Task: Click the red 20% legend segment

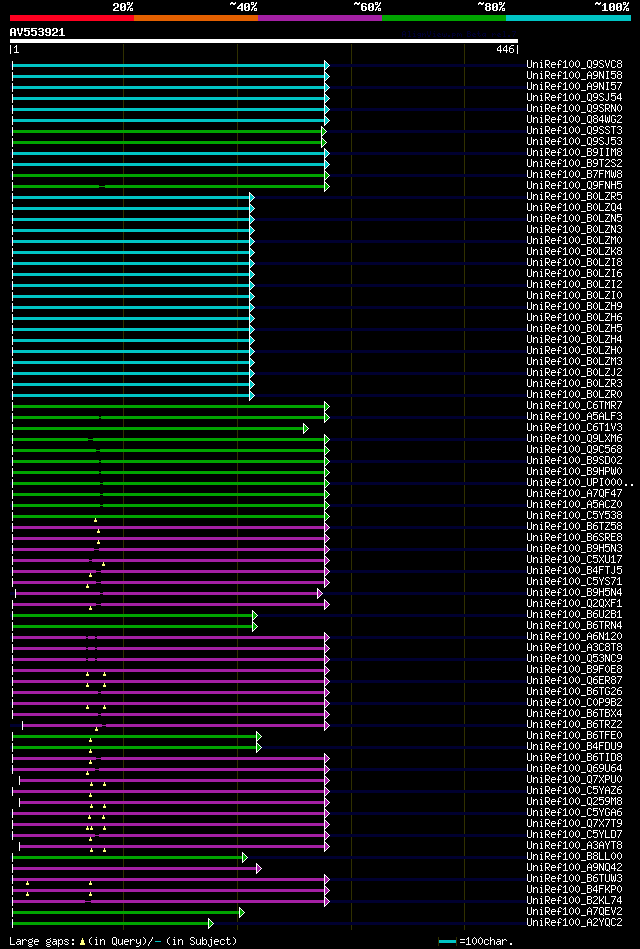Action: click(71, 18)
